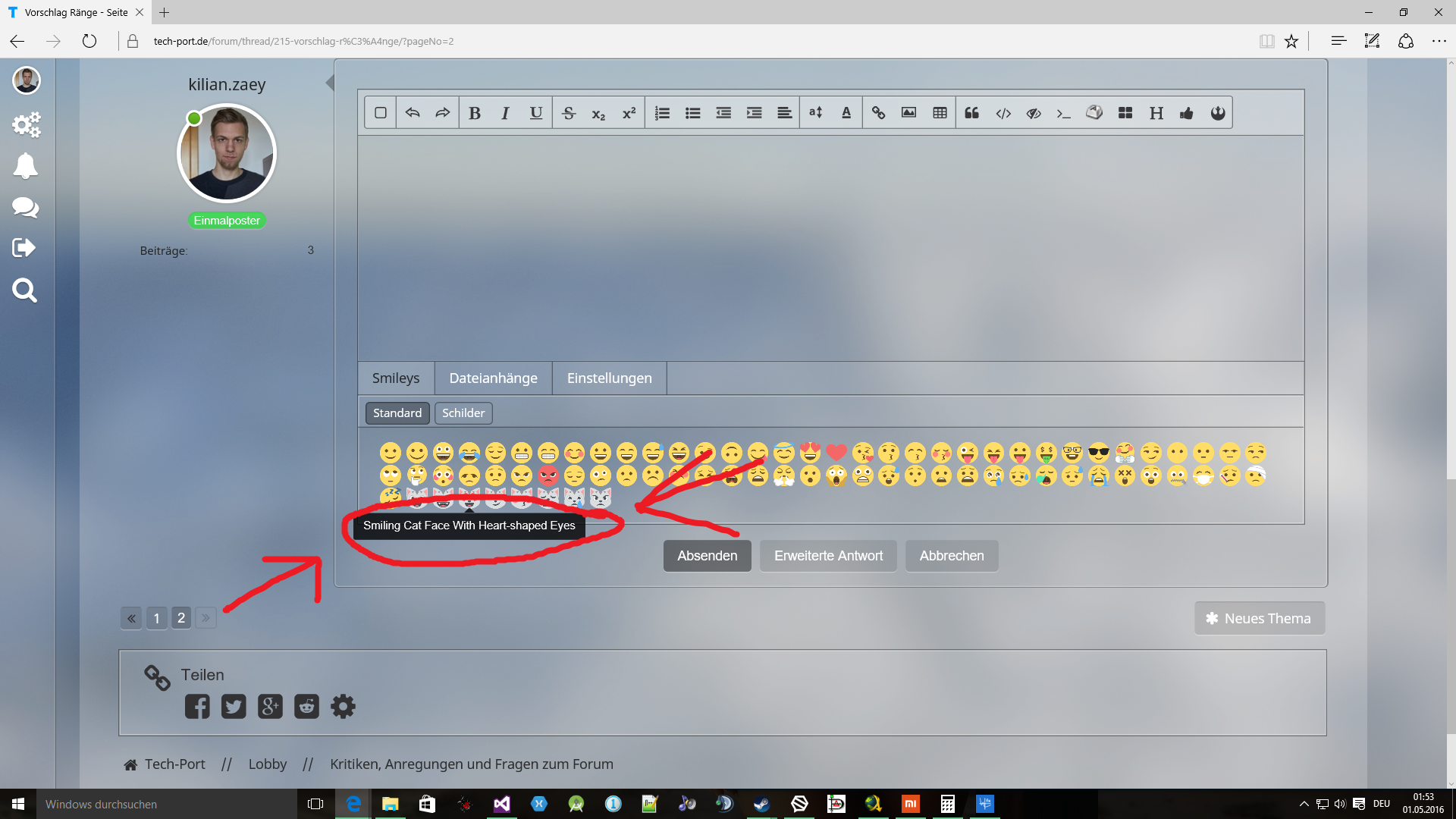This screenshot has width=1456, height=819.
Task: Click the Erweiterte Antwort button
Action: coord(828,556)
